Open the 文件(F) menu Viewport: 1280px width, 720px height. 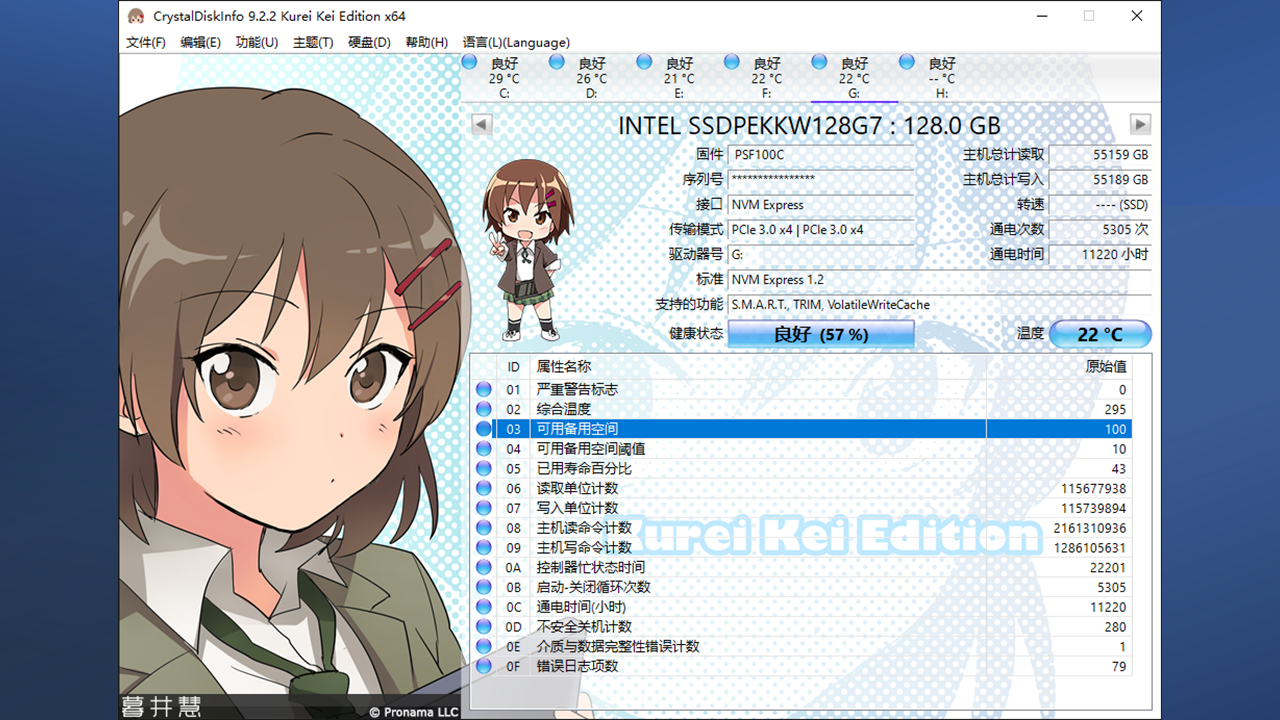pyautogui.click(x=146, y=42)
